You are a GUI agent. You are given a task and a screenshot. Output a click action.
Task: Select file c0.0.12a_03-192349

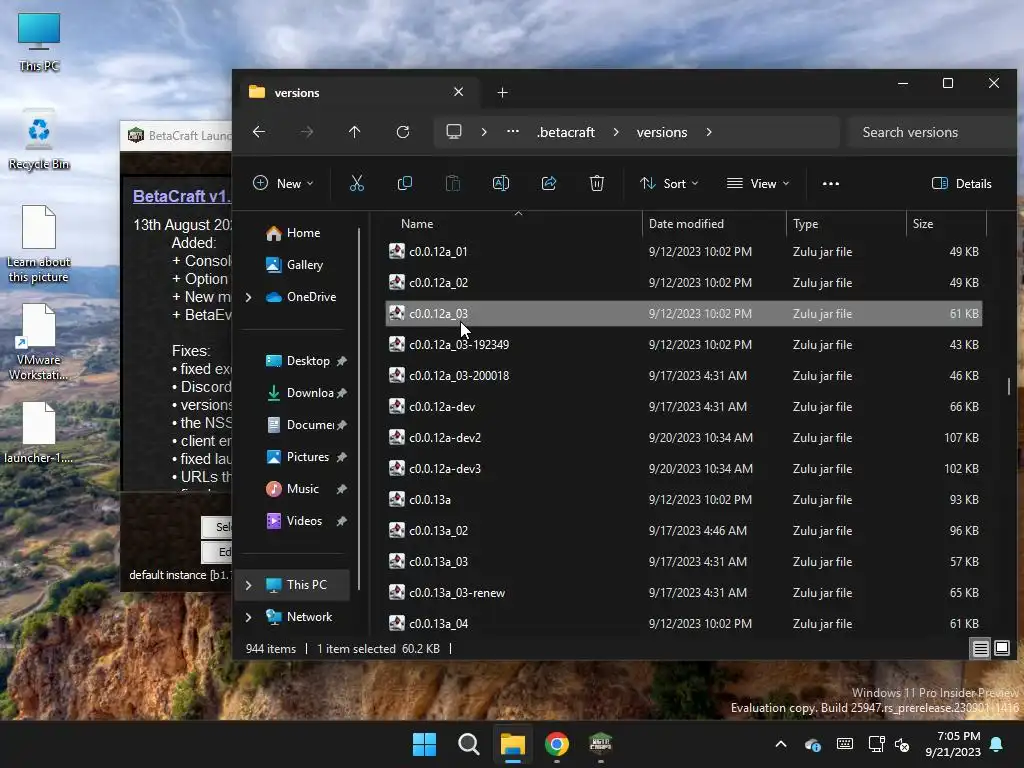pyautogui.click(x=684, y=344)
